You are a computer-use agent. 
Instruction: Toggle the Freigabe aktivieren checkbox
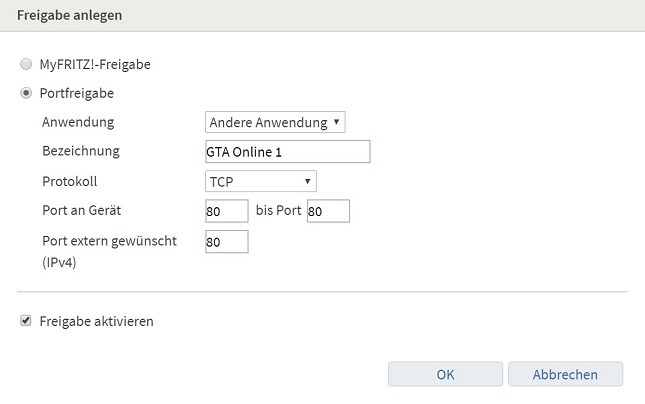25,322
